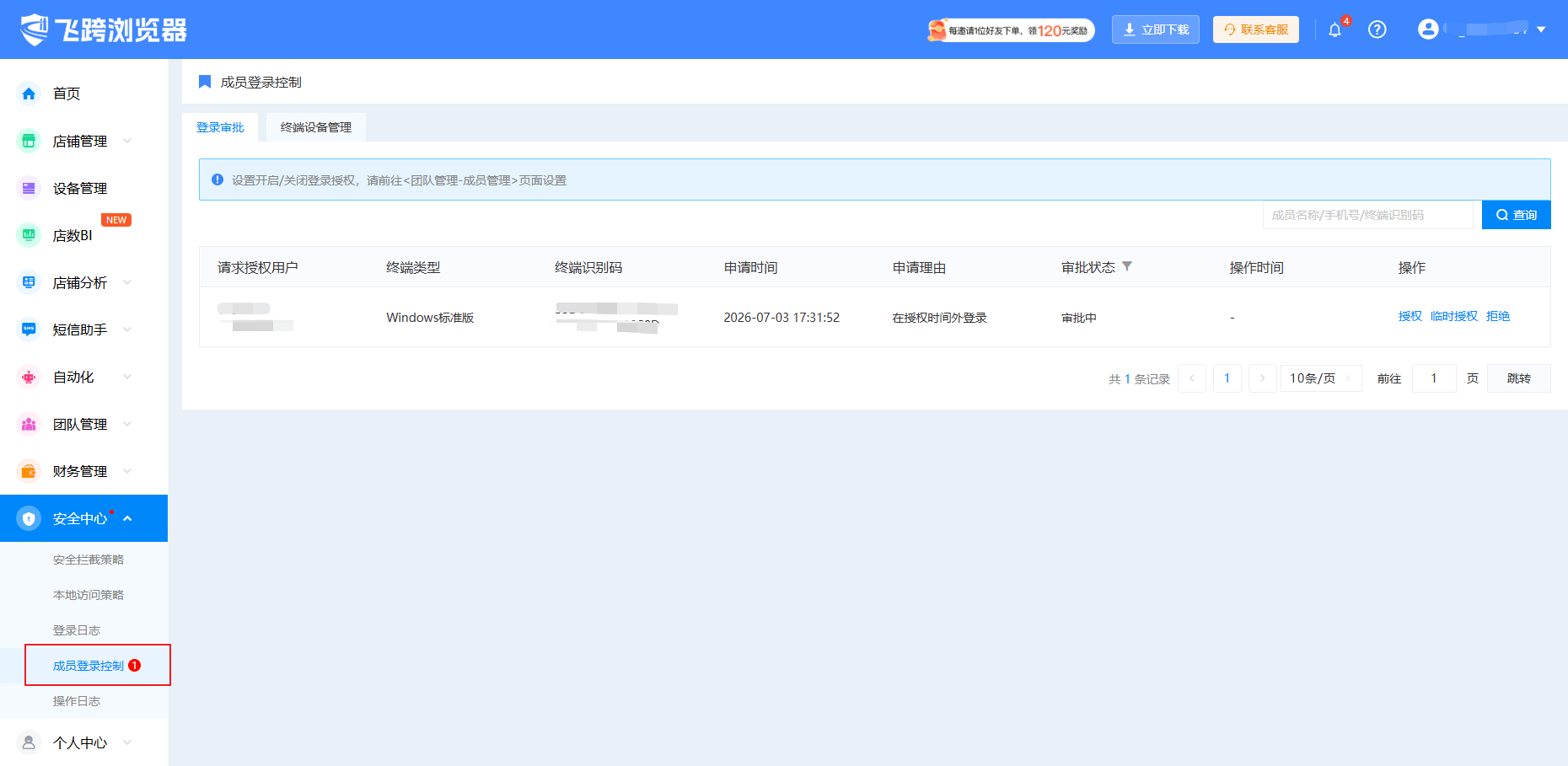The height and width of the screenshot is (766, 1568).
Task: Click the 店数BI chart icon
Action: click(29, 235)
